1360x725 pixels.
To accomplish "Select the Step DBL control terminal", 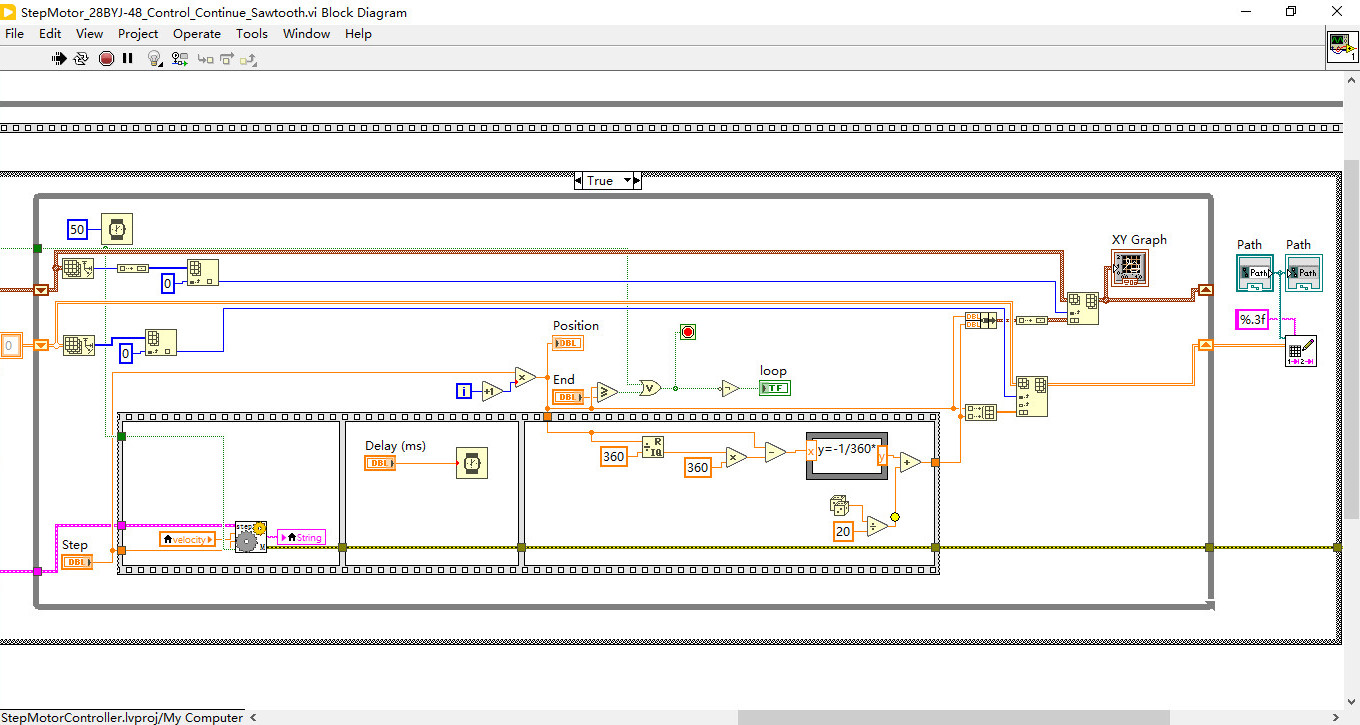I will 77,562.
